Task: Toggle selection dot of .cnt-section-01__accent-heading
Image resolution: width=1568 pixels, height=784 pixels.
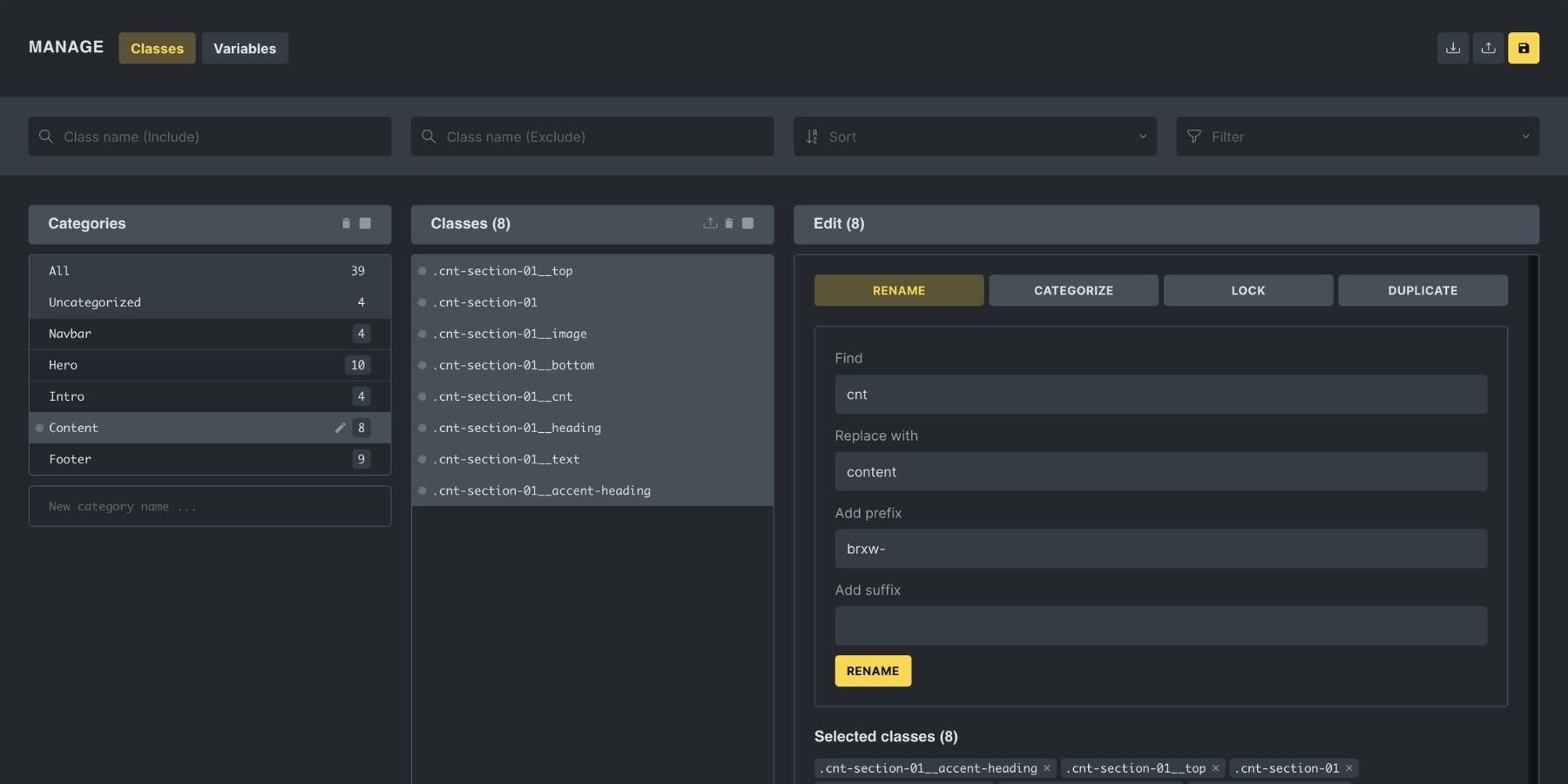Action: [x=422, y=490]
